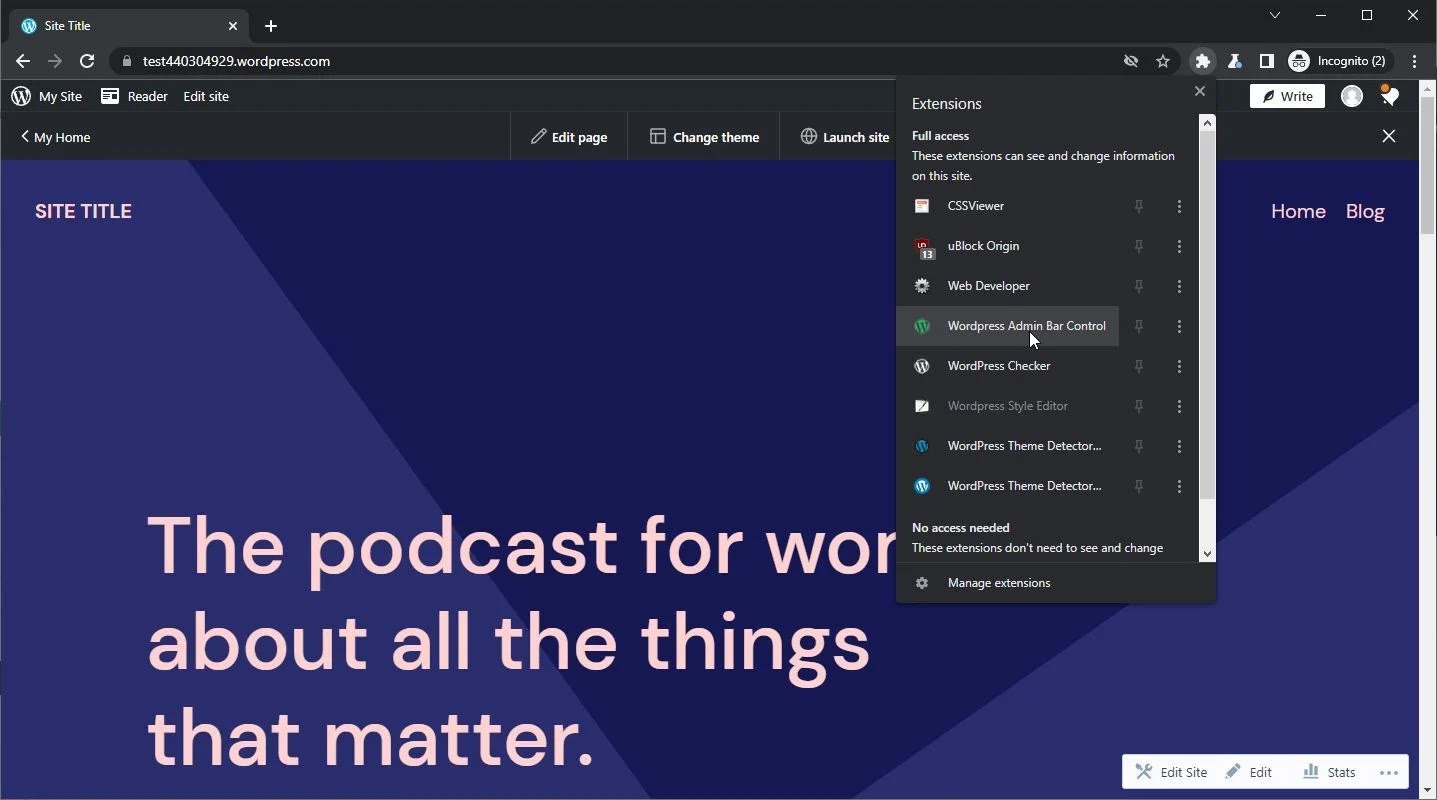Open My Site in admin bar
Image resolution: width=1437 pixels, height=800 pixels.
coord(47,96)
